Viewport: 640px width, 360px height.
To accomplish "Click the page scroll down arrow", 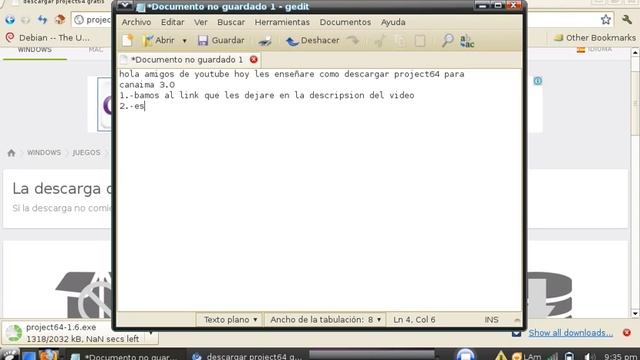I will 635,313.
